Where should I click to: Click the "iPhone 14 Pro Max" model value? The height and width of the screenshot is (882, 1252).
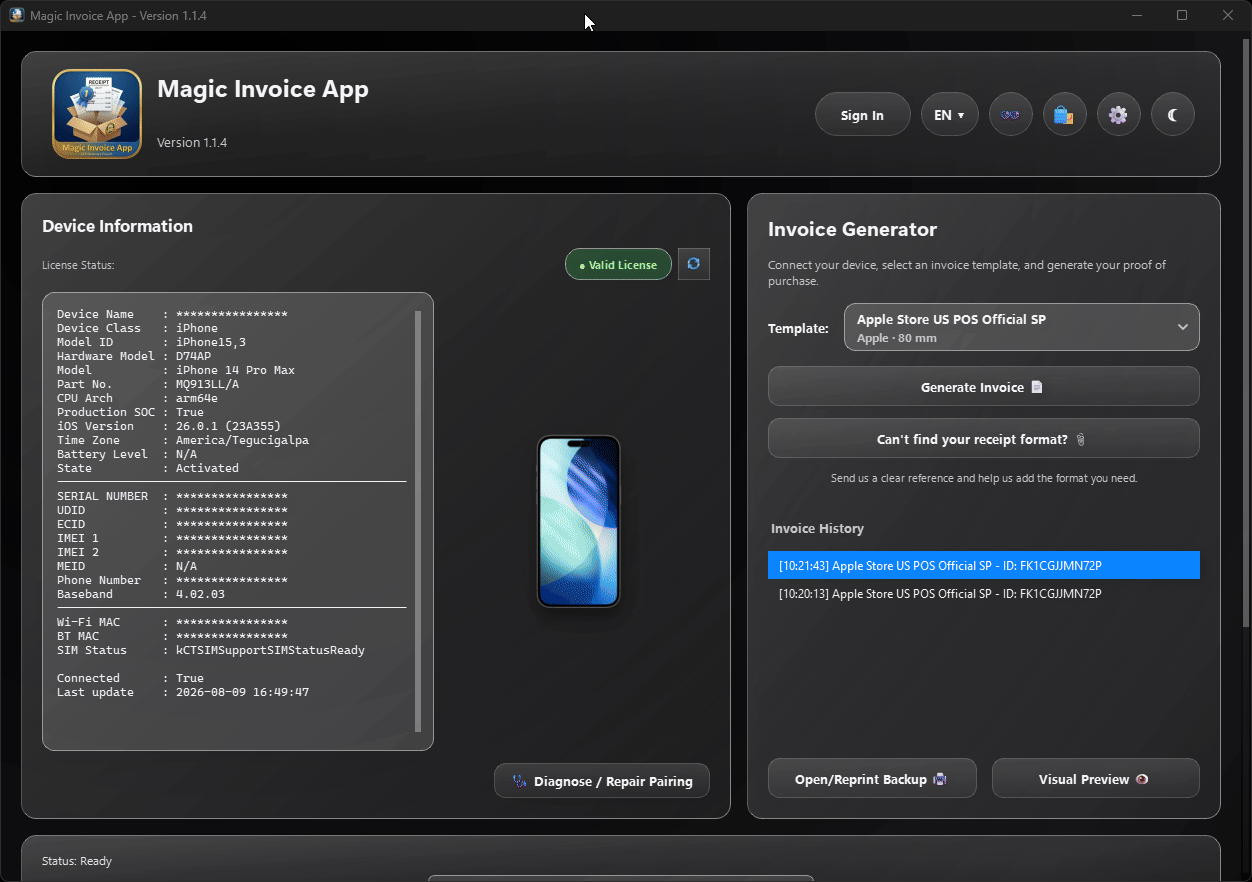pyautogui.click(x=235, y=370)
